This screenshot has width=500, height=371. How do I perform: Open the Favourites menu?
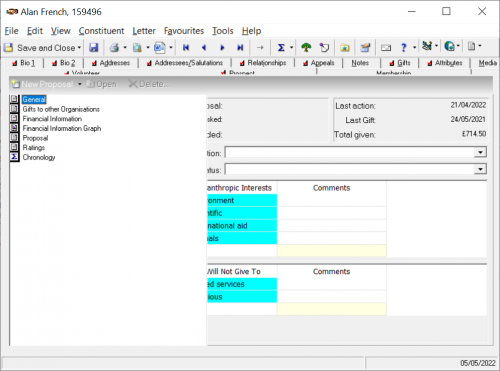pos(184,31)
